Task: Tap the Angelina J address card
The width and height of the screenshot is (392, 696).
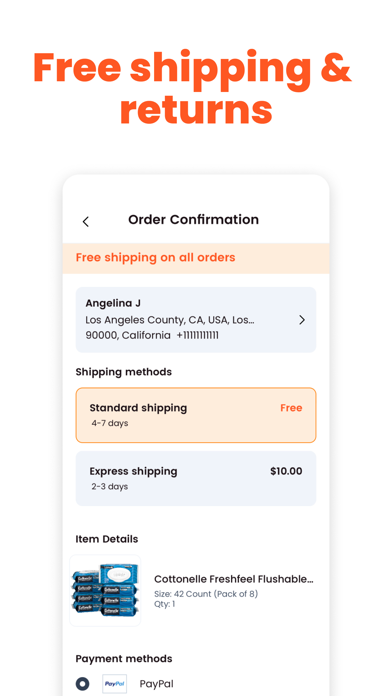Action: (196, 320)
